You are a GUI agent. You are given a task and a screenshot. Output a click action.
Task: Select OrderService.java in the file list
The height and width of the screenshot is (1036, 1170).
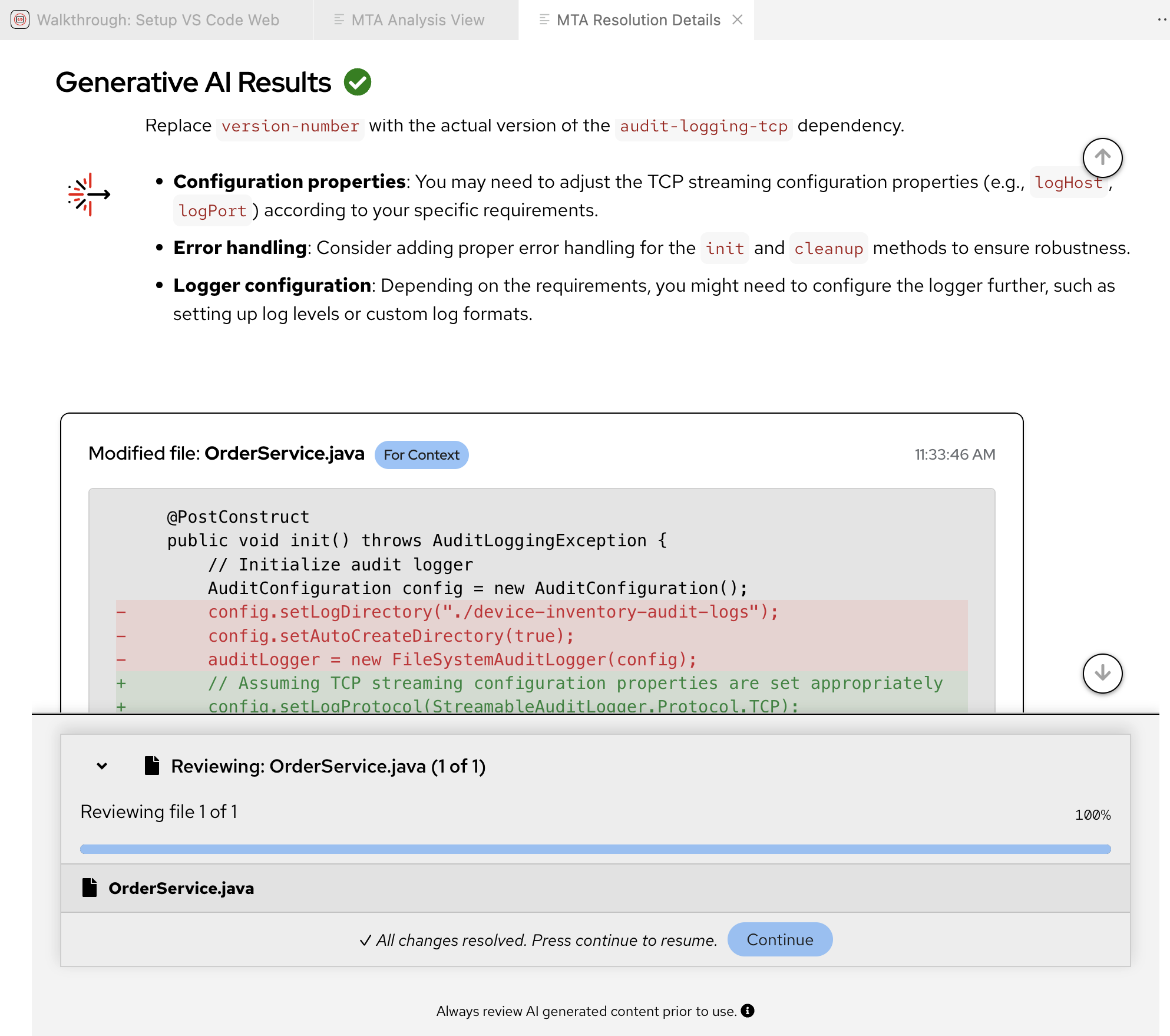[181, 888]
